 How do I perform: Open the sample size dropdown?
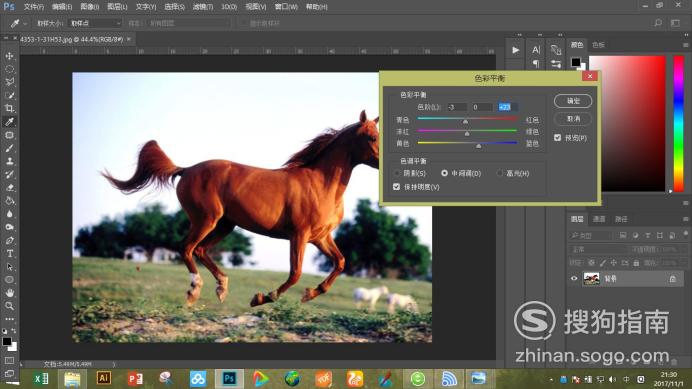(x=96, y=23)
